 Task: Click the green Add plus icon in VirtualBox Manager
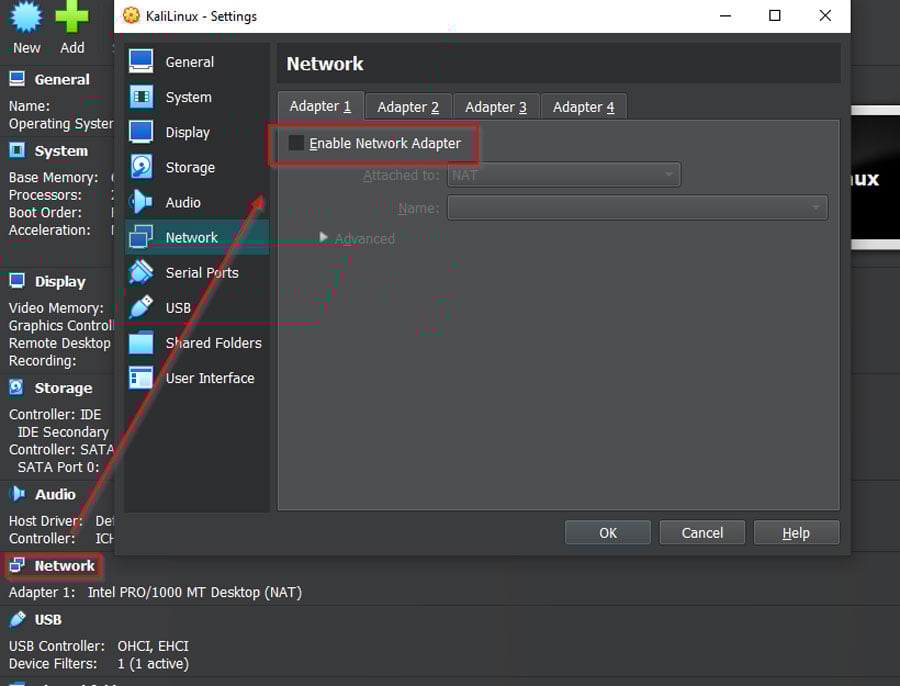click(72, 17)
